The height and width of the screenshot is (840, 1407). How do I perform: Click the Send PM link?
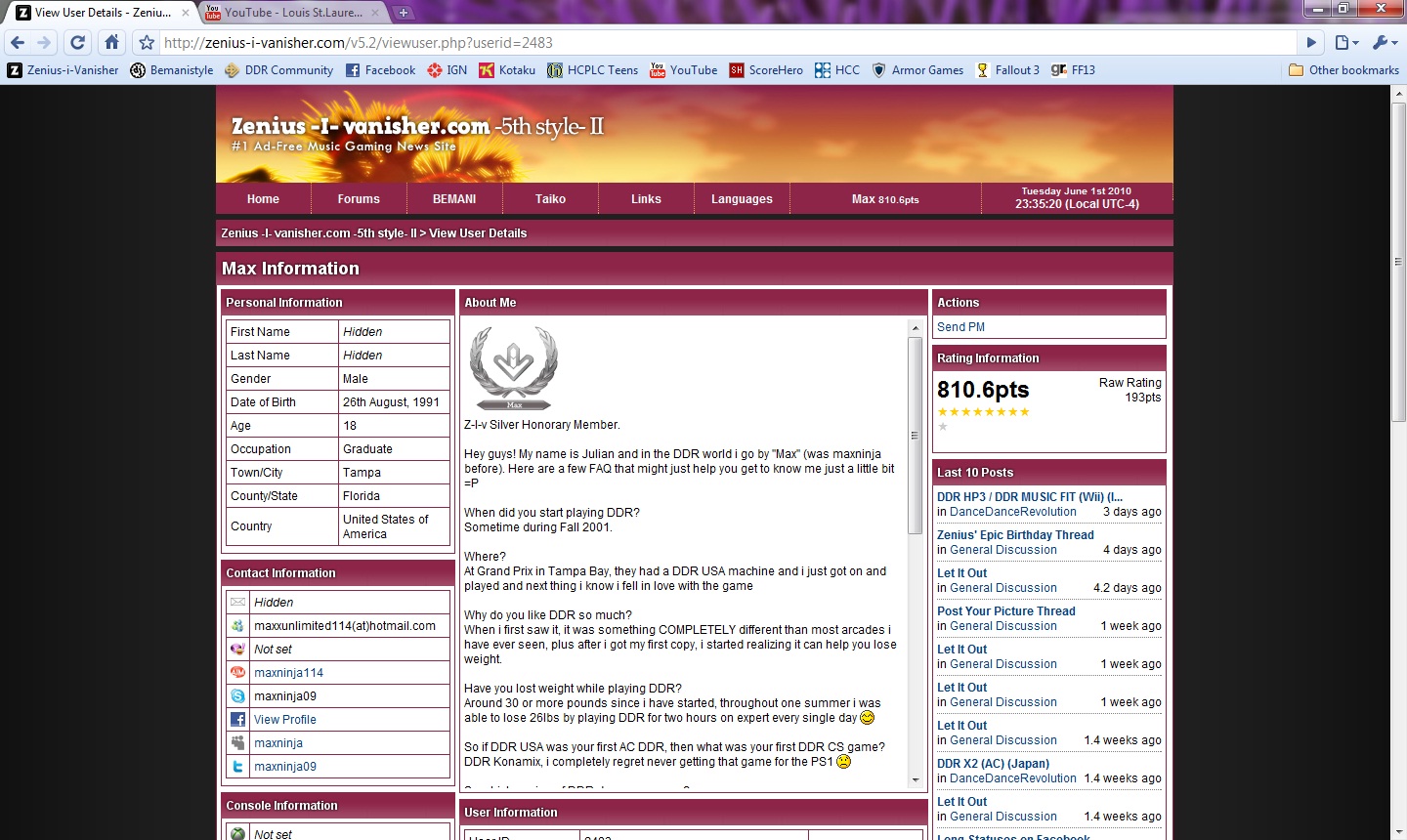coord(960,327)
